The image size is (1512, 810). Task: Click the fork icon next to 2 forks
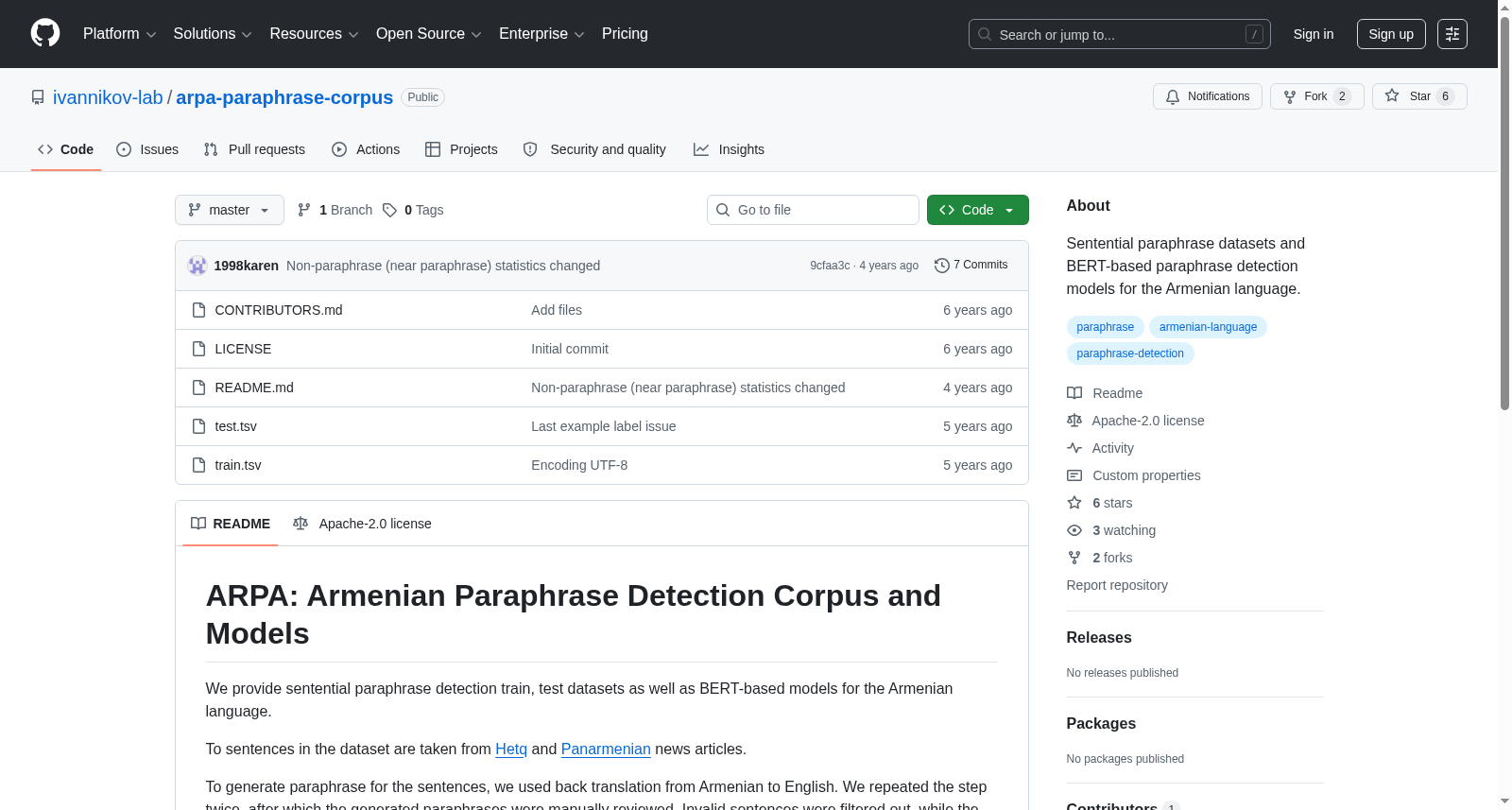click(1074, 558)
